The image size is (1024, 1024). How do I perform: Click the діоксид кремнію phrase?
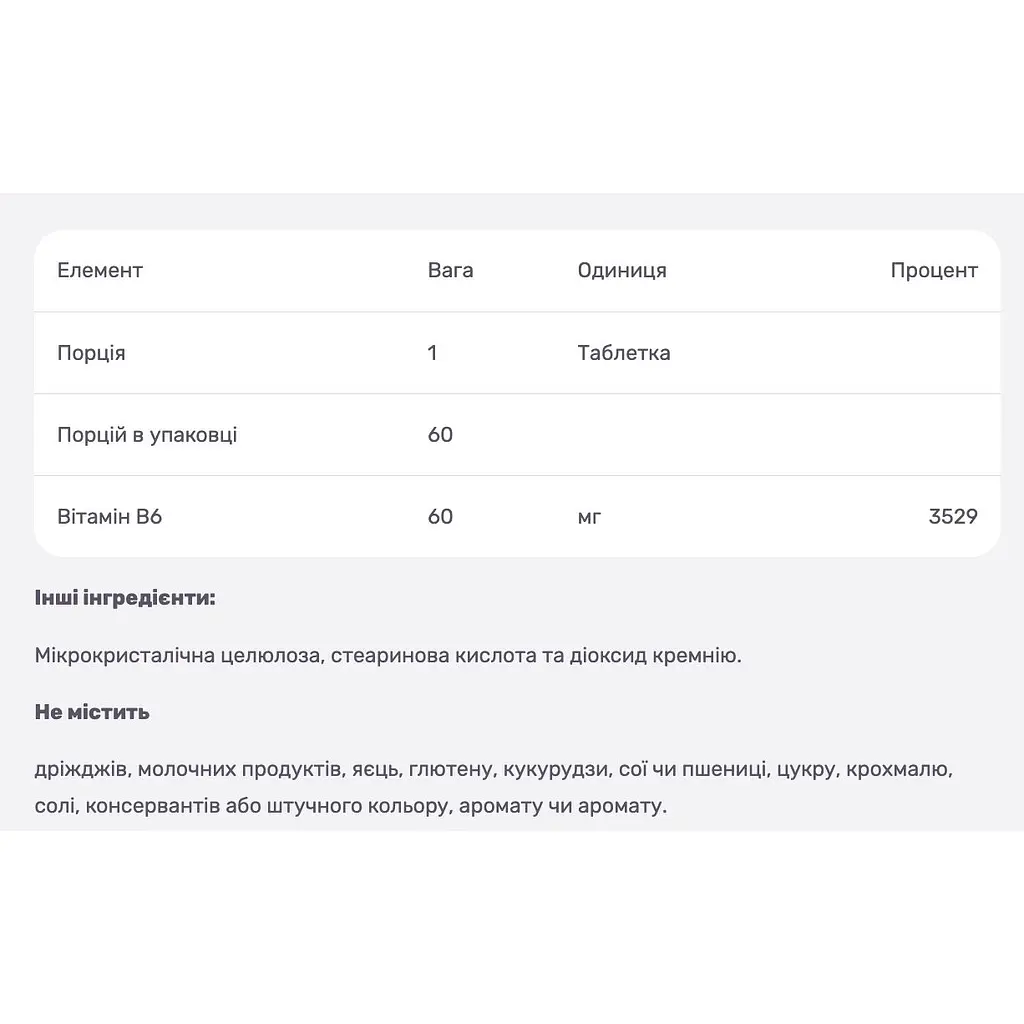655,655
